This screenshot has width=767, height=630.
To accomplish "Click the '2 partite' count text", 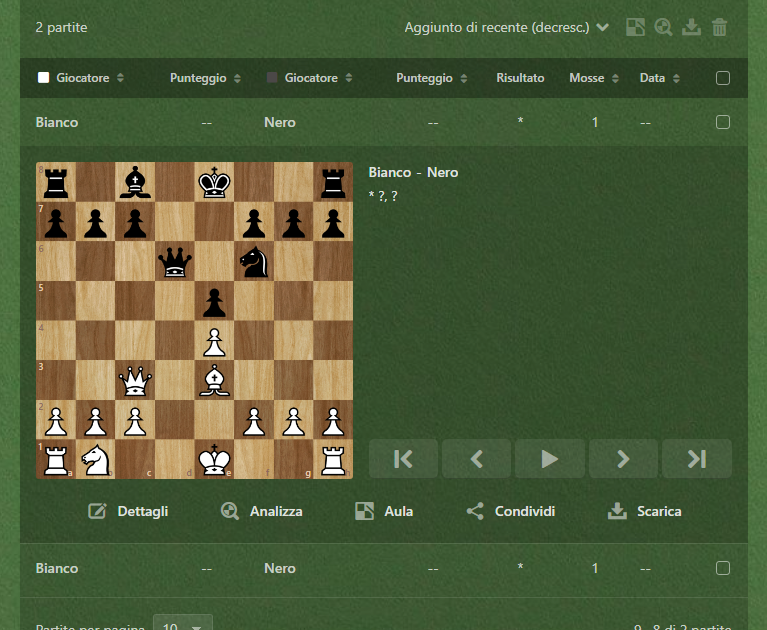I will tap(61, 27).
